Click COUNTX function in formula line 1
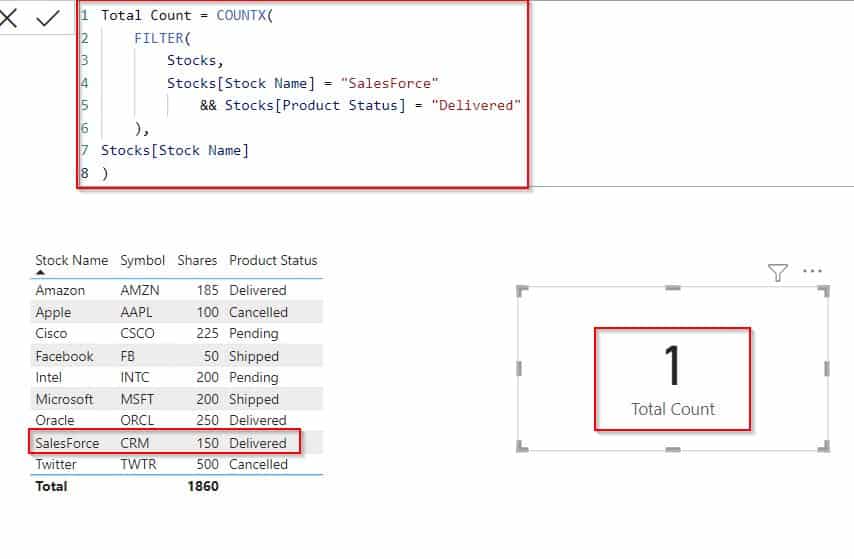The height and width of the screenshot is (559, 854). (x=241, y=16)
